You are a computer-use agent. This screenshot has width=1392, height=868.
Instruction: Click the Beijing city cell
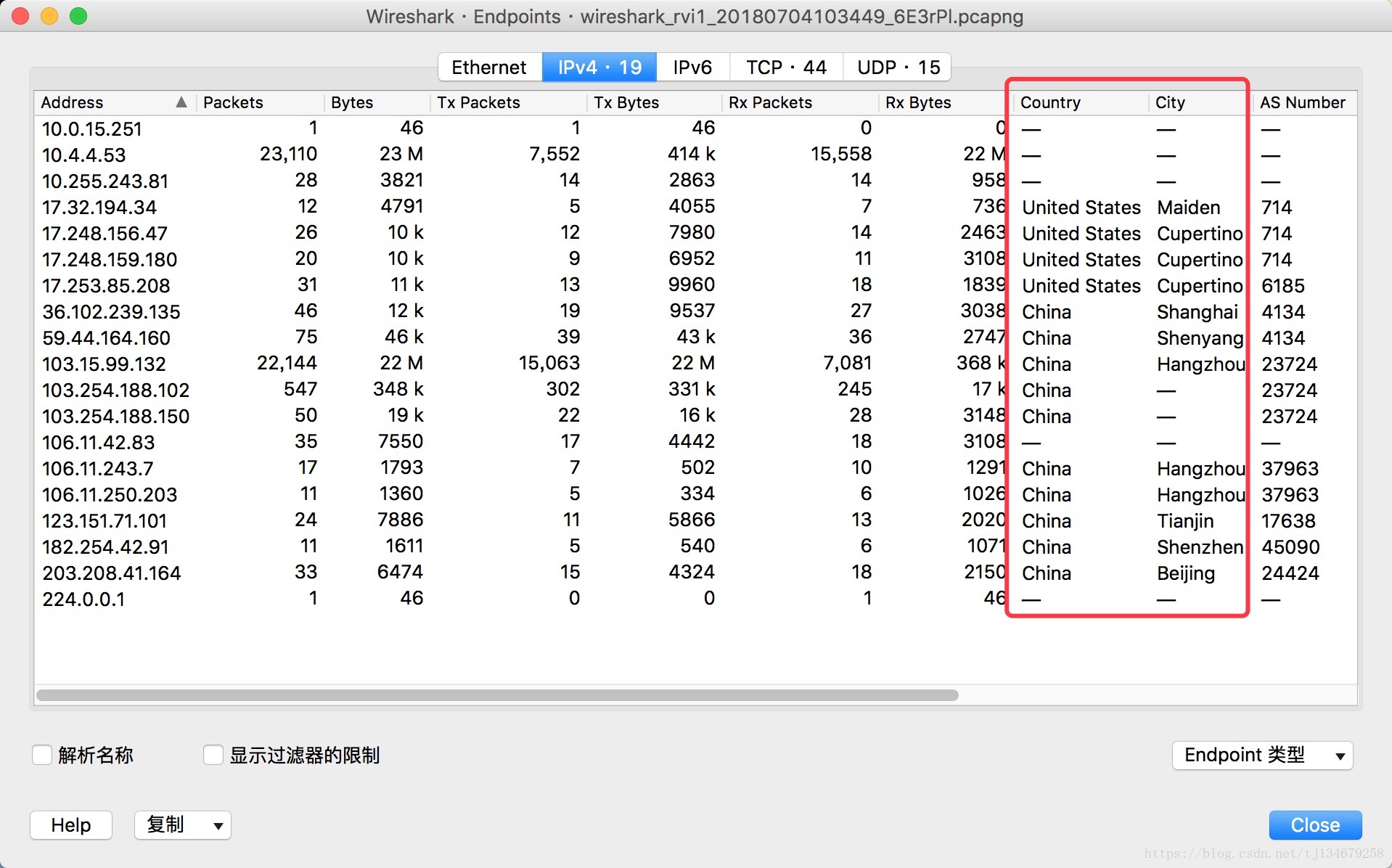(x=1185, y=573)
